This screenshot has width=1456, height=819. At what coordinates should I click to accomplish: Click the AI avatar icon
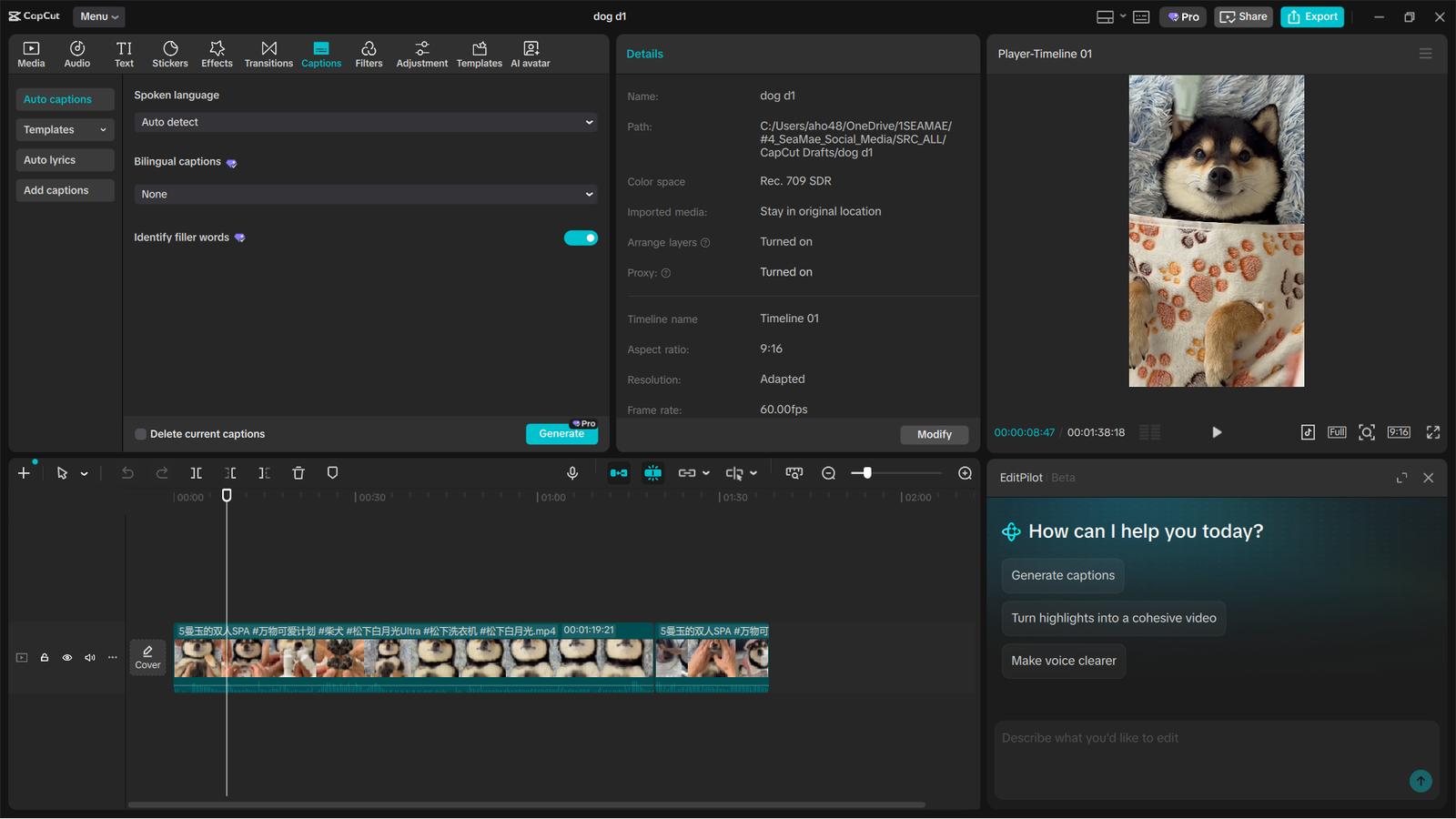(530, 53)
